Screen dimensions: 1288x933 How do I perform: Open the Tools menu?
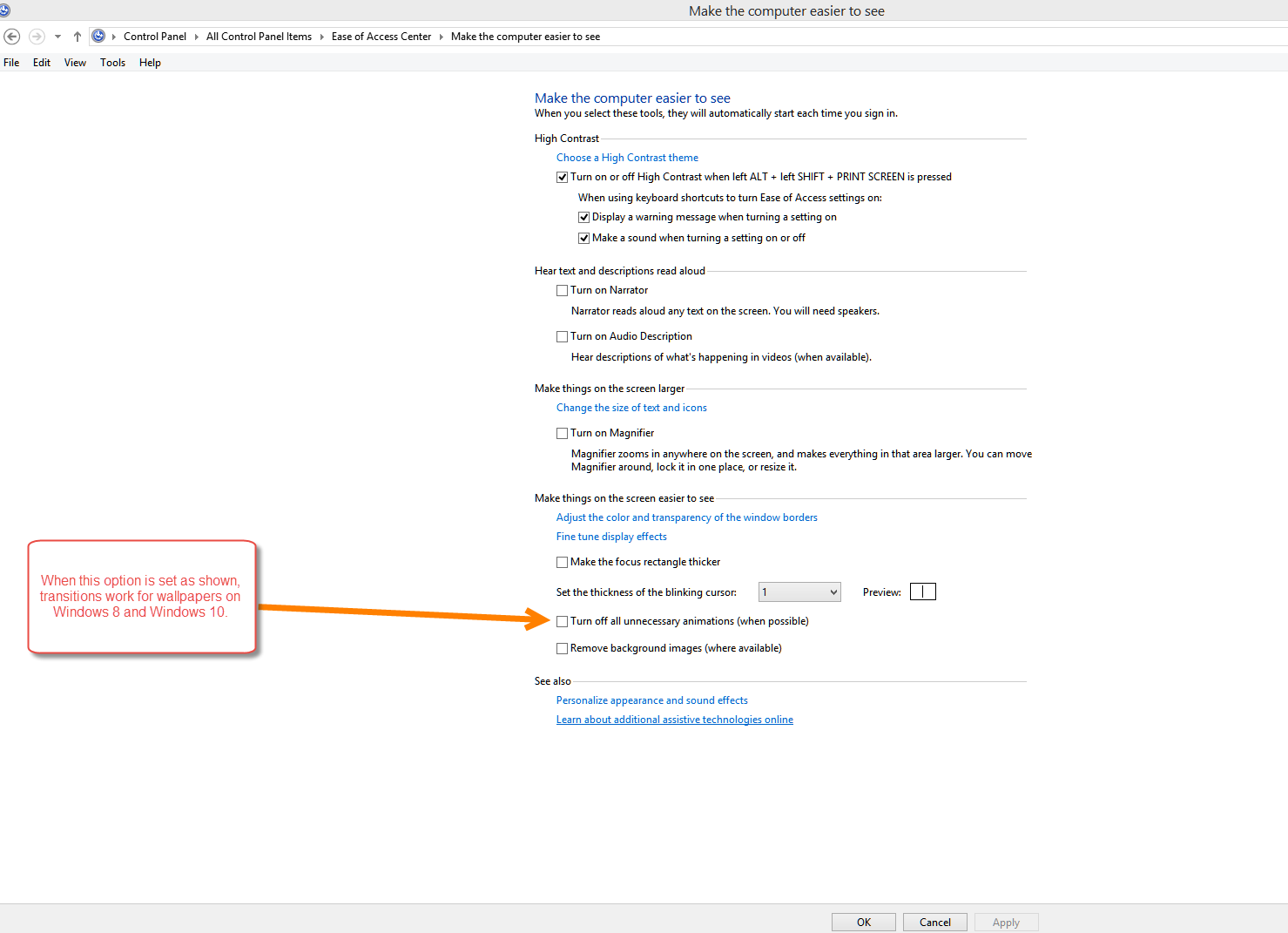pos(112,63)
